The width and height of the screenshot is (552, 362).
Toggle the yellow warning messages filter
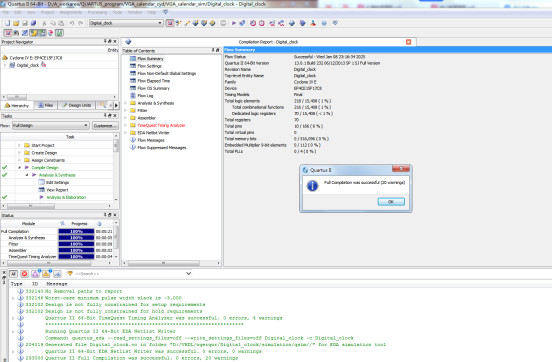pyautogui.click(x=46, y=274)
